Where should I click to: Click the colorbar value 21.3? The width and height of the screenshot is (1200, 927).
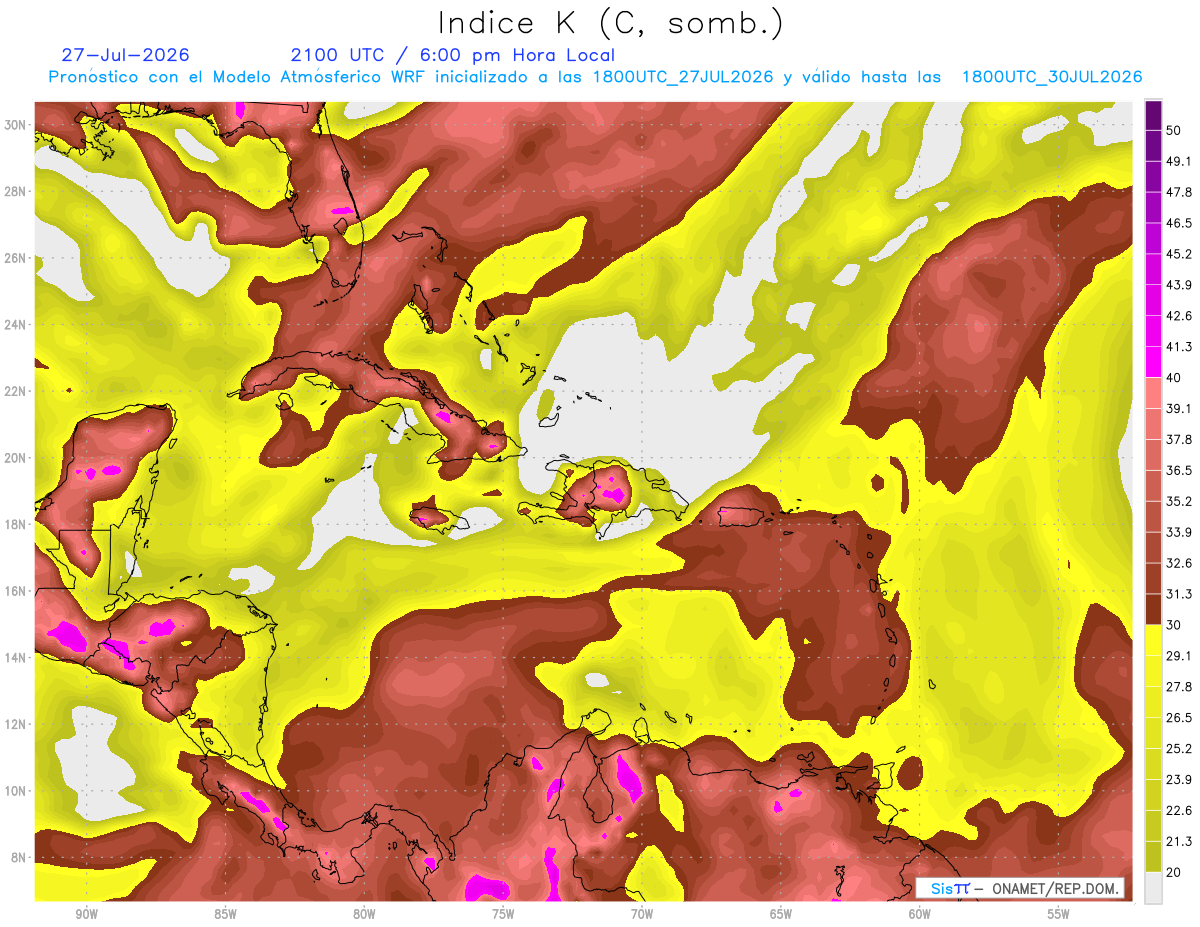point(1178,841)
